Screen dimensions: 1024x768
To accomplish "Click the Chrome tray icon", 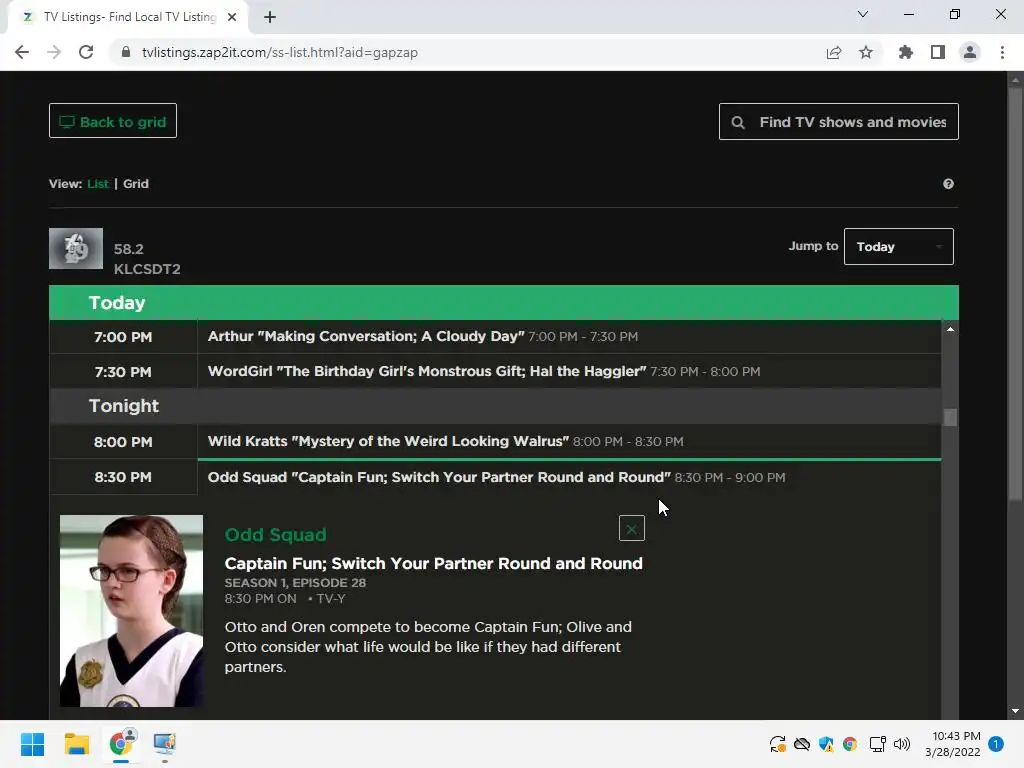I will tap(850, 744).
